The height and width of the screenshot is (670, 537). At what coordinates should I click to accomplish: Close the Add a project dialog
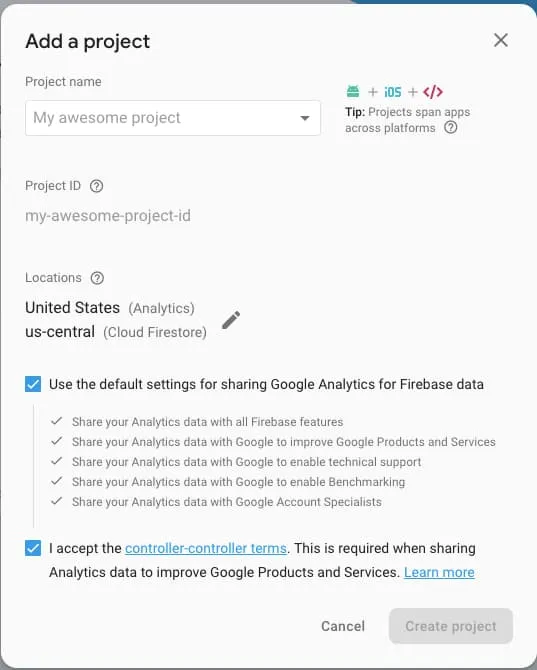[x=501, y=41]
